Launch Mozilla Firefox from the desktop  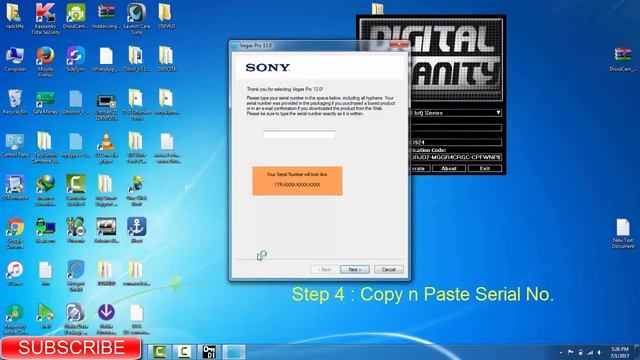[45, 61]
